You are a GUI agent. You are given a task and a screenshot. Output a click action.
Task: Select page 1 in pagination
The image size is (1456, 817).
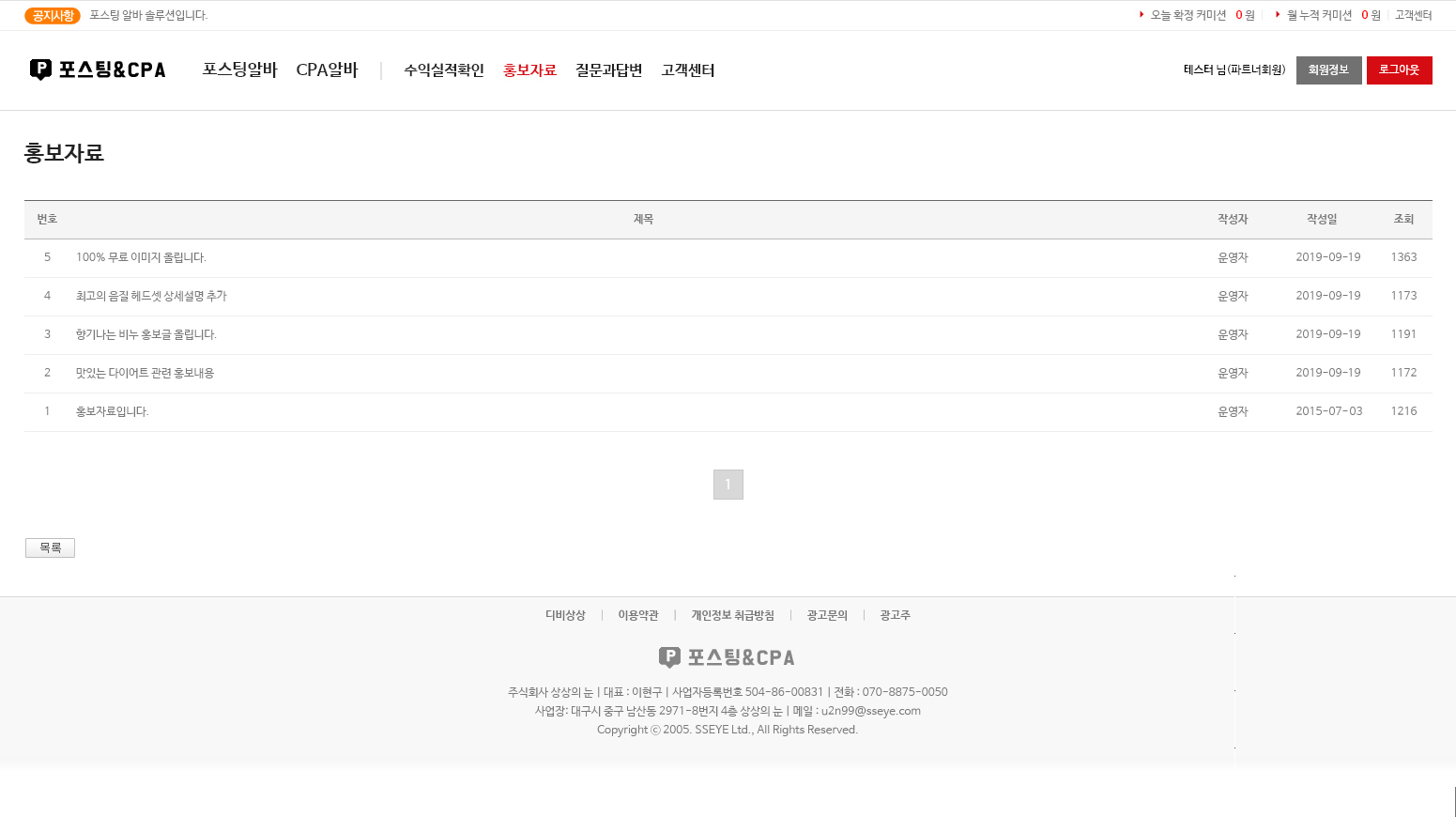click(728, 485)
